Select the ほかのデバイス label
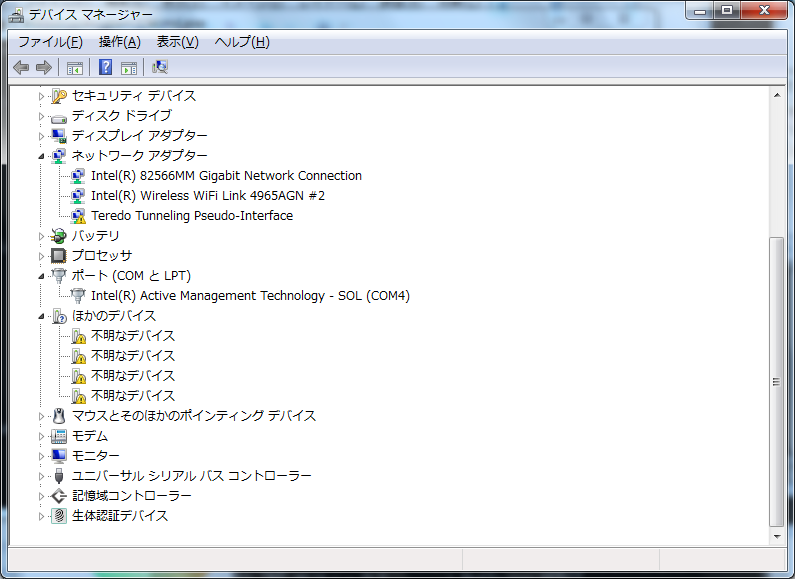The width and height of the screenshot is (795, 579). point(114,316)
